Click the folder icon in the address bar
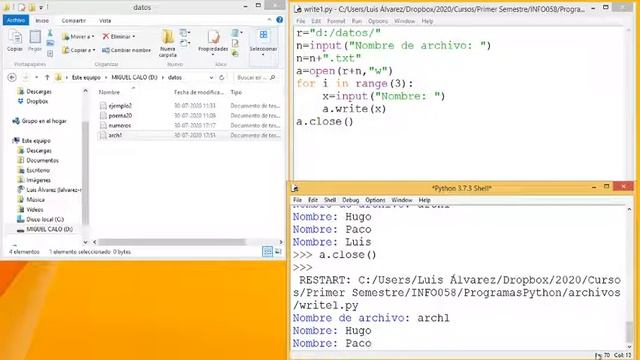Image resolution: width=640 pixels, height=360 pixels. [x=58, y=78]
